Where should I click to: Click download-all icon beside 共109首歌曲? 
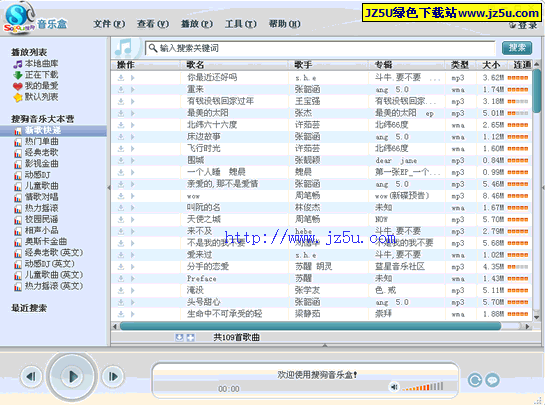point(179,337)
